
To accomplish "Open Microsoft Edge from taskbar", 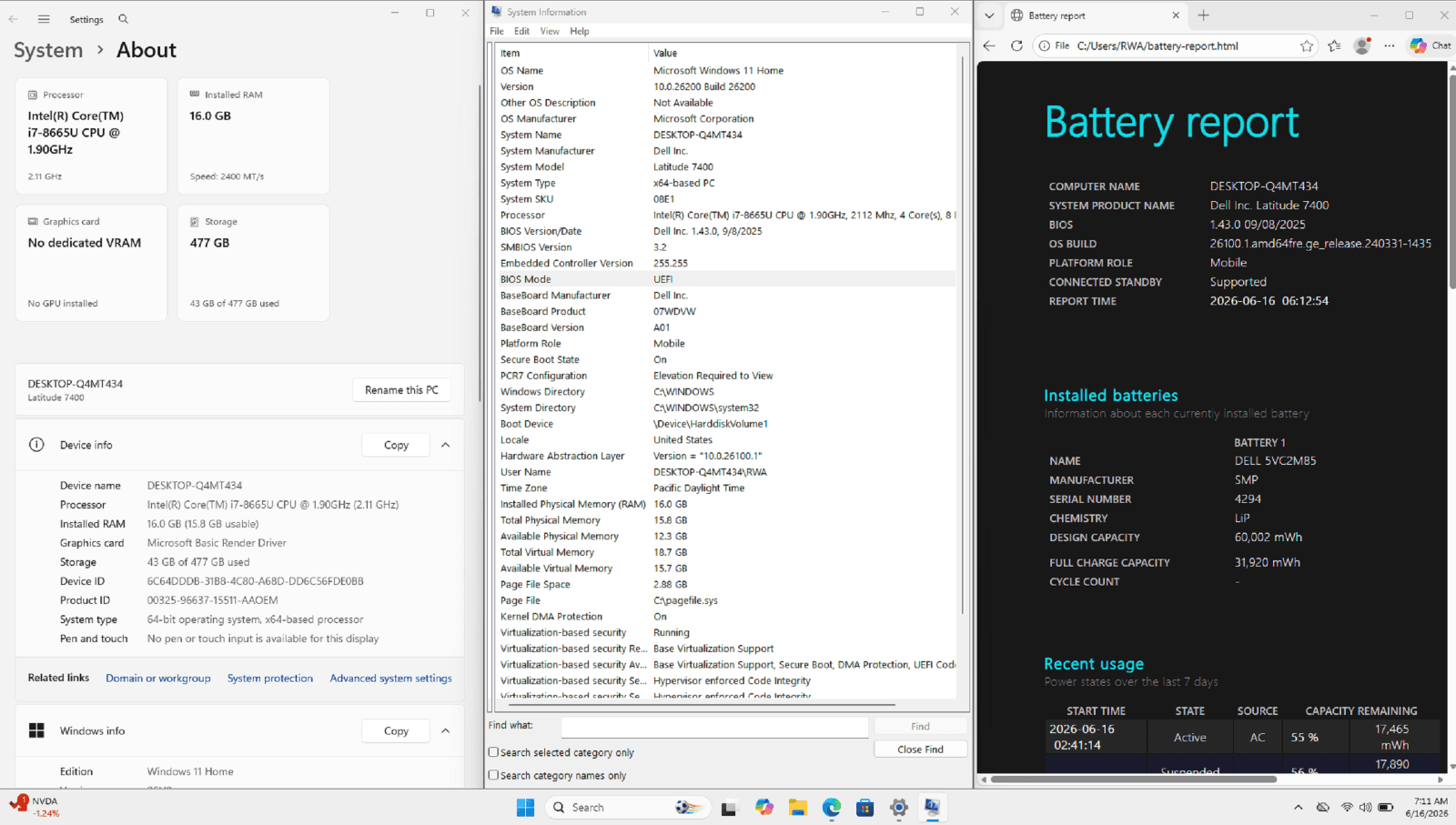I will (x=832, y=808).
